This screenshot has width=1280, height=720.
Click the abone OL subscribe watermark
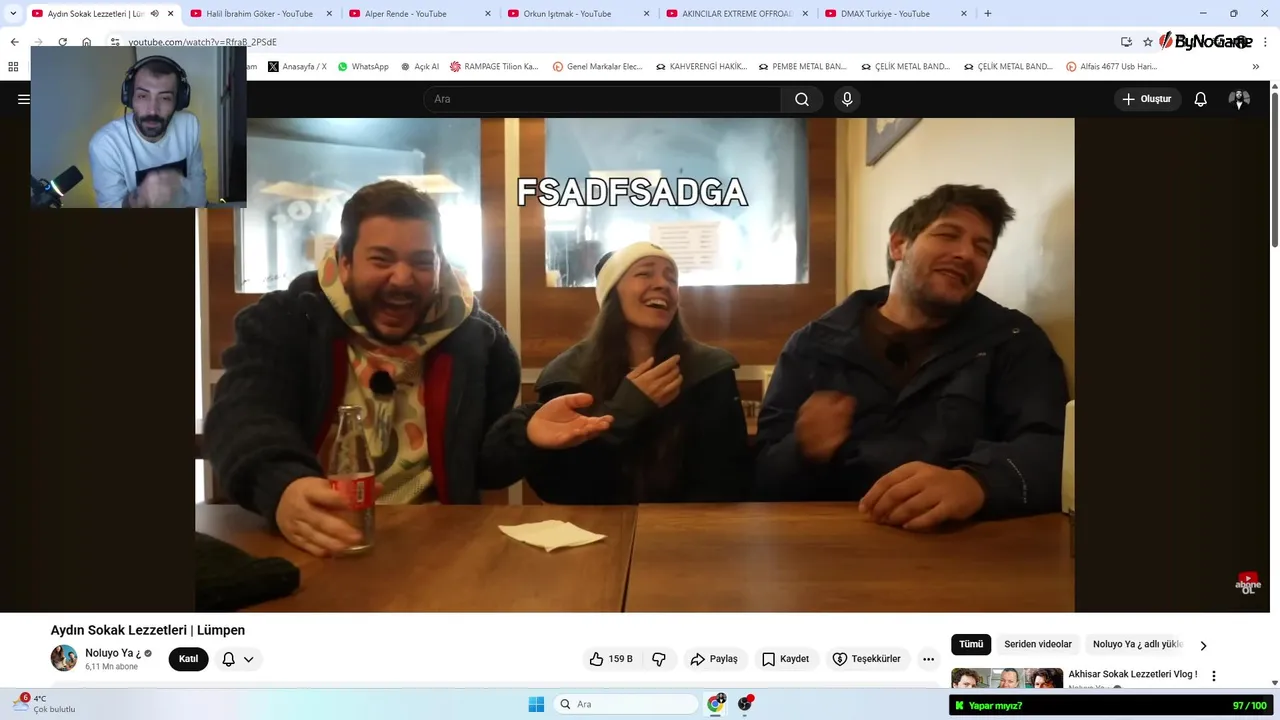pyautogui.click(x=1248, y=583)
